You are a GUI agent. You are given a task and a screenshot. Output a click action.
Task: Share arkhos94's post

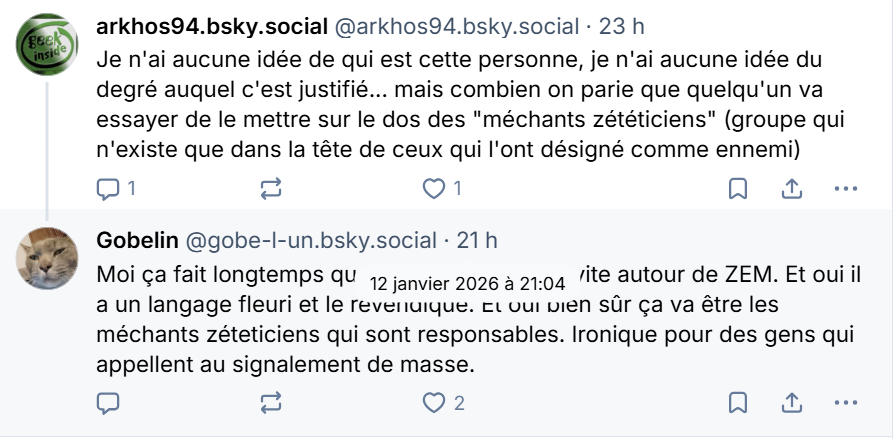(791, 188)
